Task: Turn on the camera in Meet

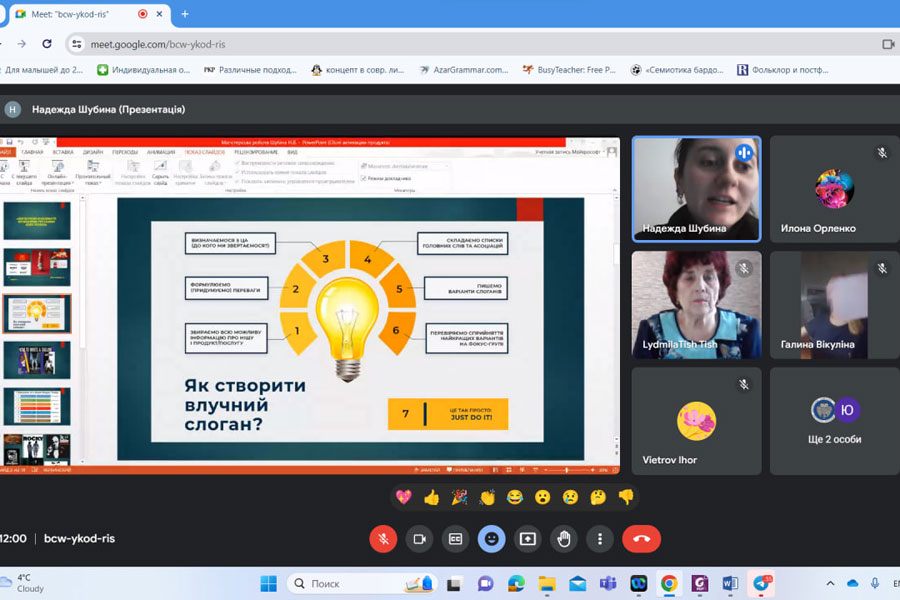Action: point(419,539)
